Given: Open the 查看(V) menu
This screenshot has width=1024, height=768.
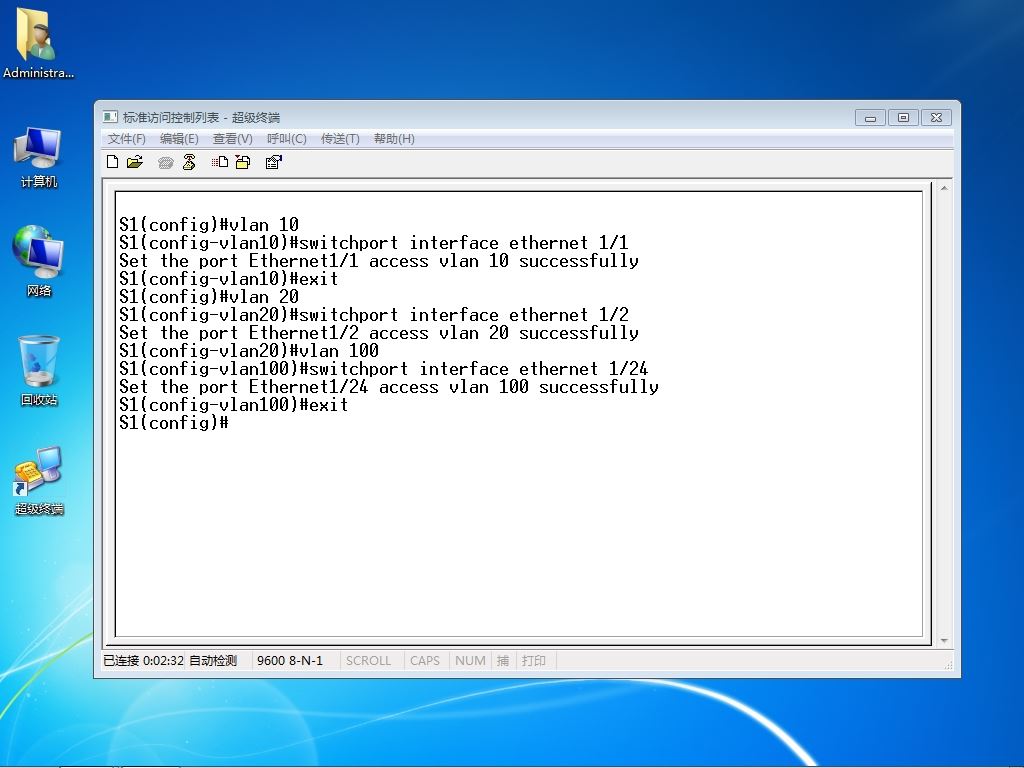Looking at the screenshot, I should [x=232, y=138].
